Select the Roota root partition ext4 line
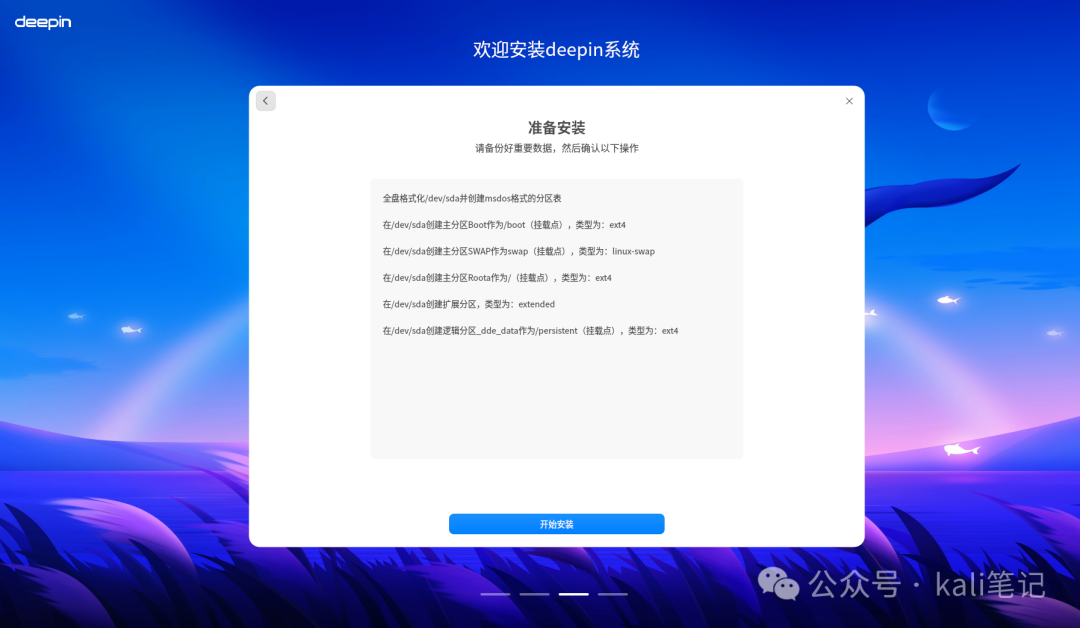Screen dimensions: 1080x628 pos(497,278)
